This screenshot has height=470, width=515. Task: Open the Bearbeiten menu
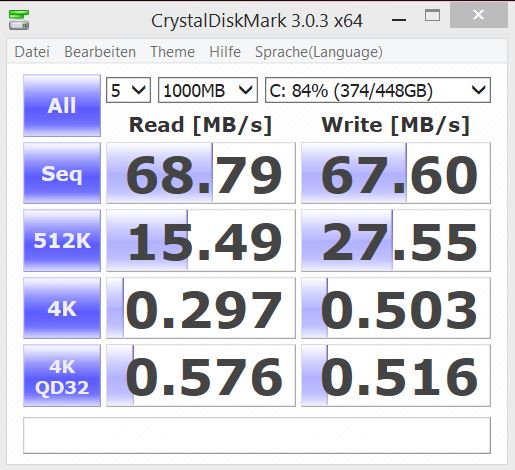100,52
